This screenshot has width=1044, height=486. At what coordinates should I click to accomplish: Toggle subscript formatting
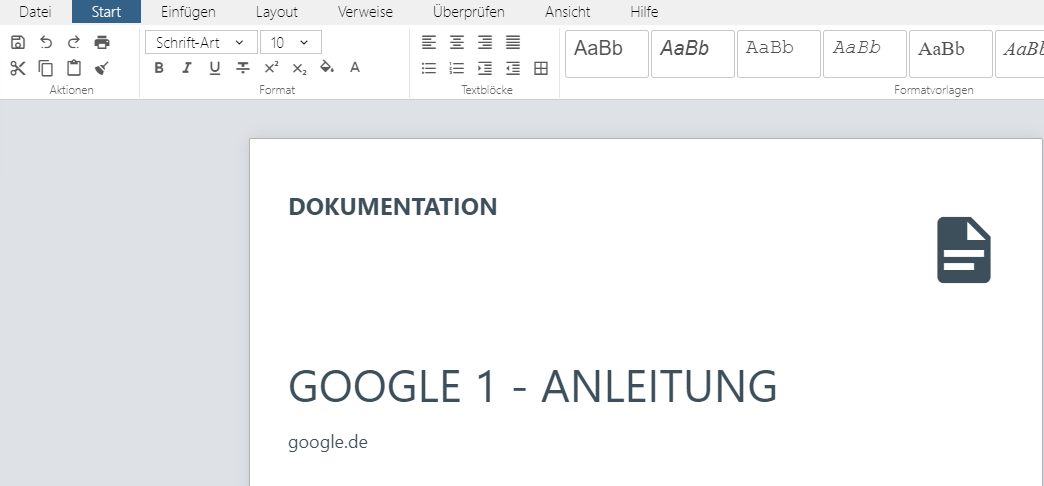(x=300, y=68)
